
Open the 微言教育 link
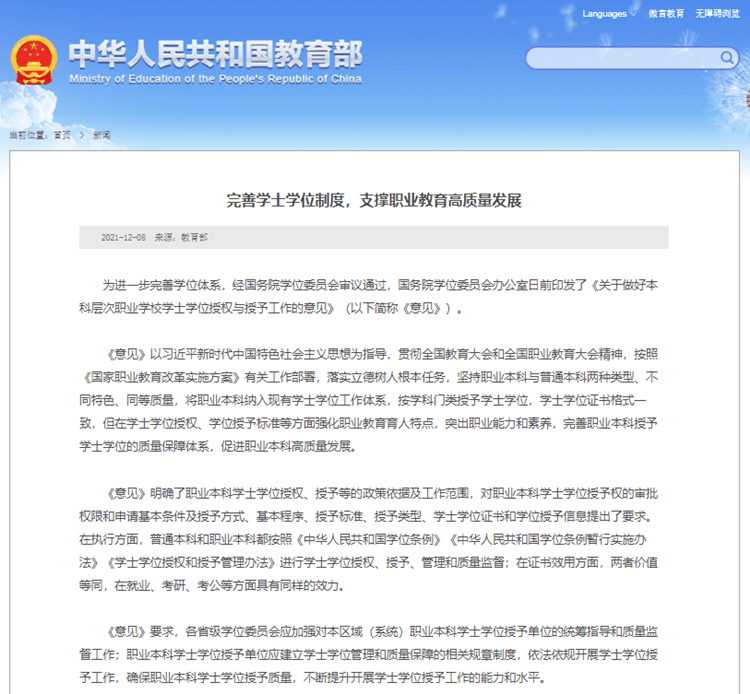pos(666,14)
